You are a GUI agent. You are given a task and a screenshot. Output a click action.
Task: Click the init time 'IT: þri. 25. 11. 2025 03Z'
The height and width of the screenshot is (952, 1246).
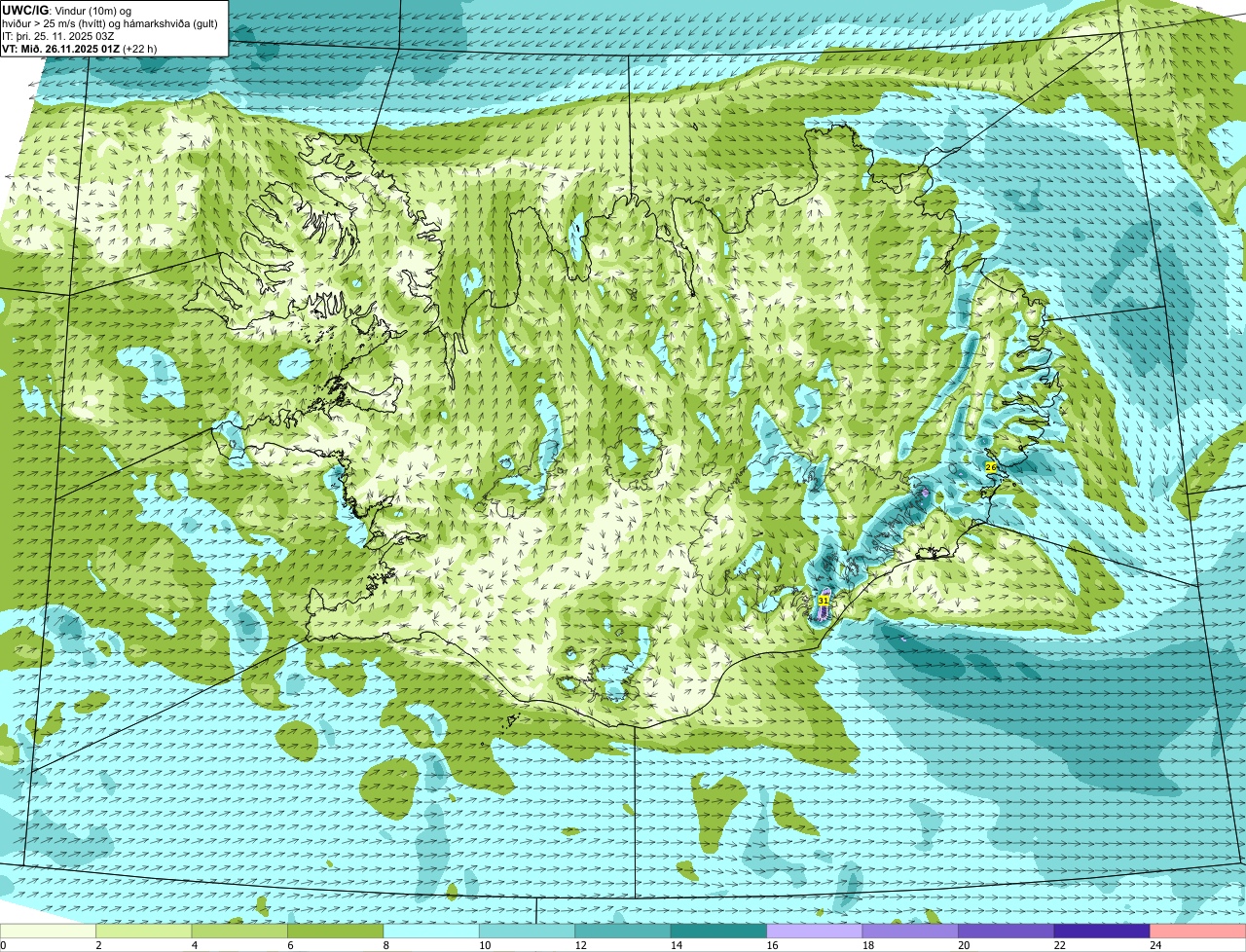58,36
